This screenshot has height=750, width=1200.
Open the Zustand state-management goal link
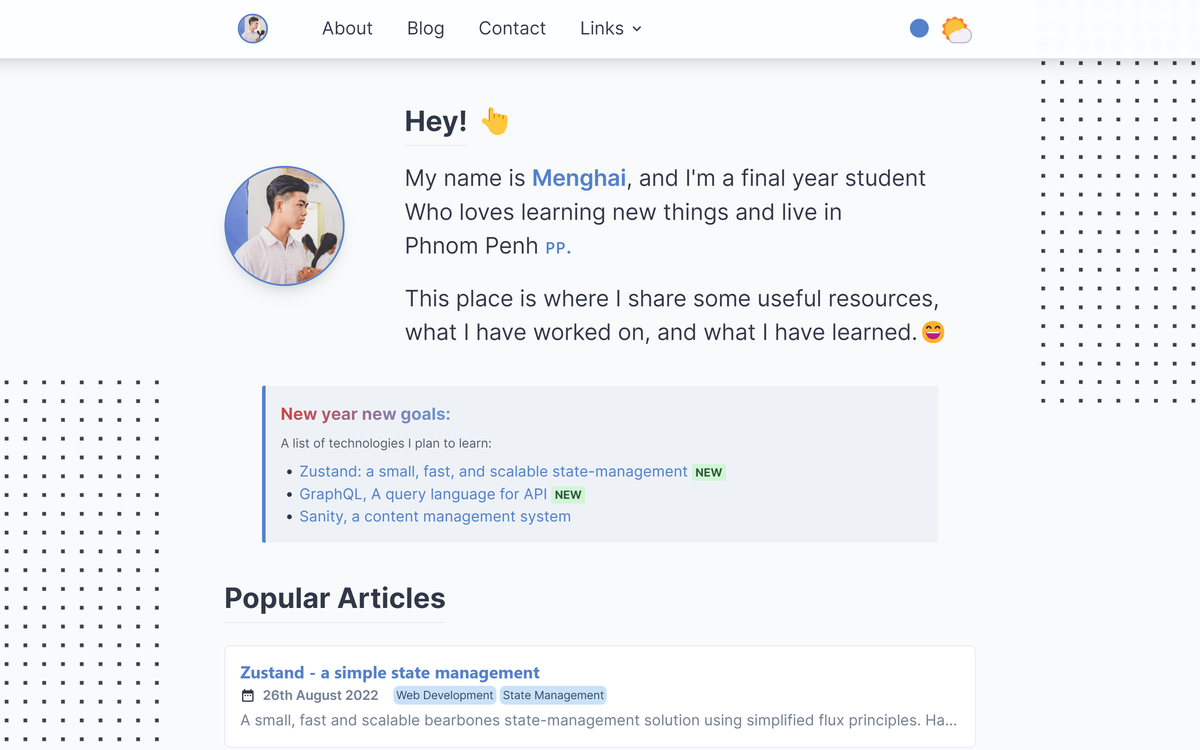tap(493, 472)
